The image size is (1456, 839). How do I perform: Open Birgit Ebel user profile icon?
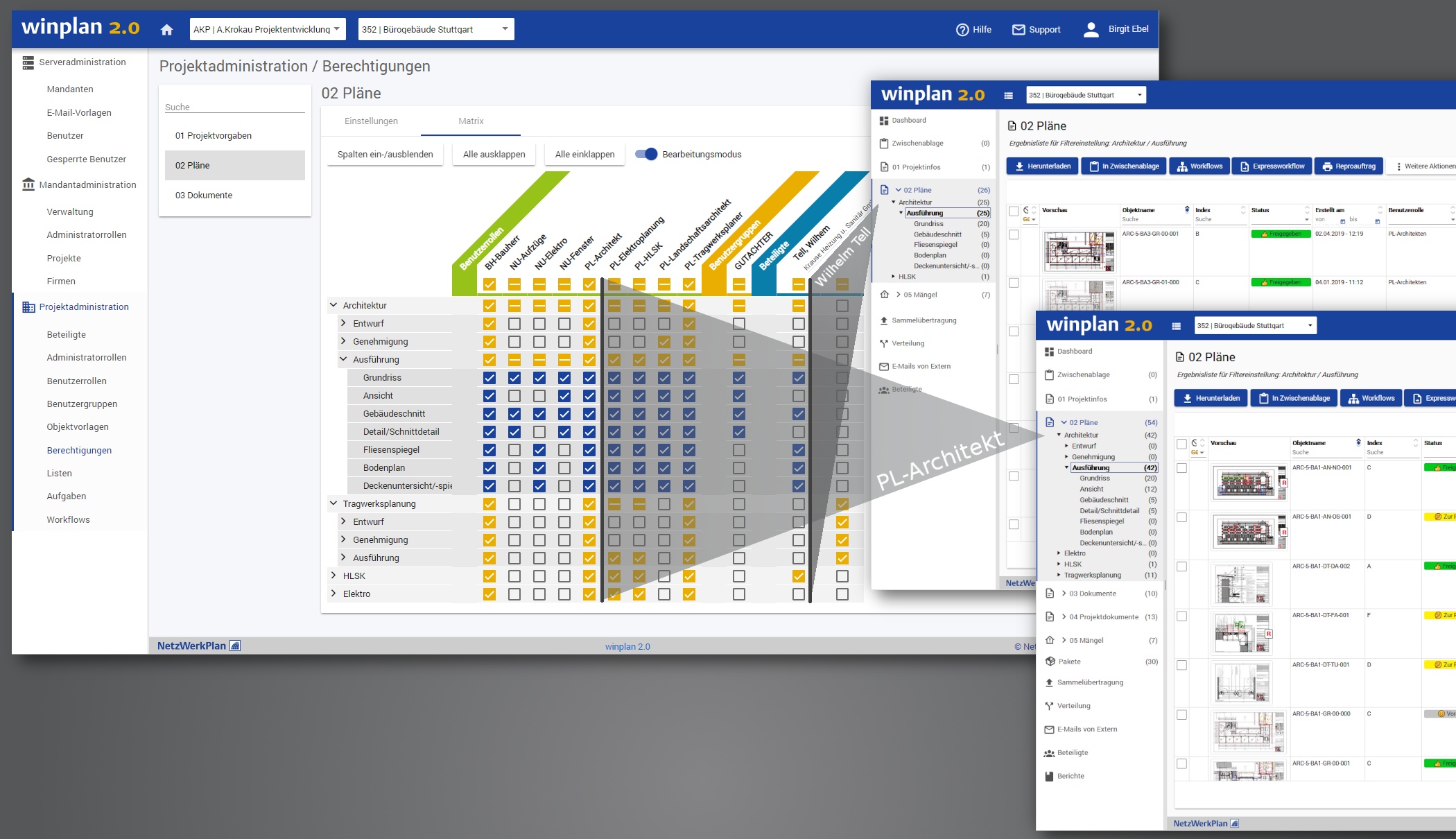(1091, 29)
